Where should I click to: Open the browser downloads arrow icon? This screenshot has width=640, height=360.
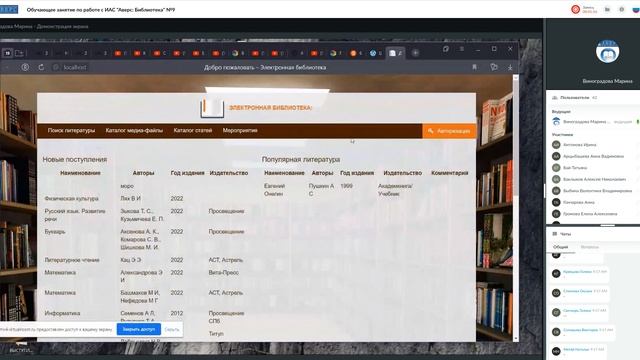510,67
